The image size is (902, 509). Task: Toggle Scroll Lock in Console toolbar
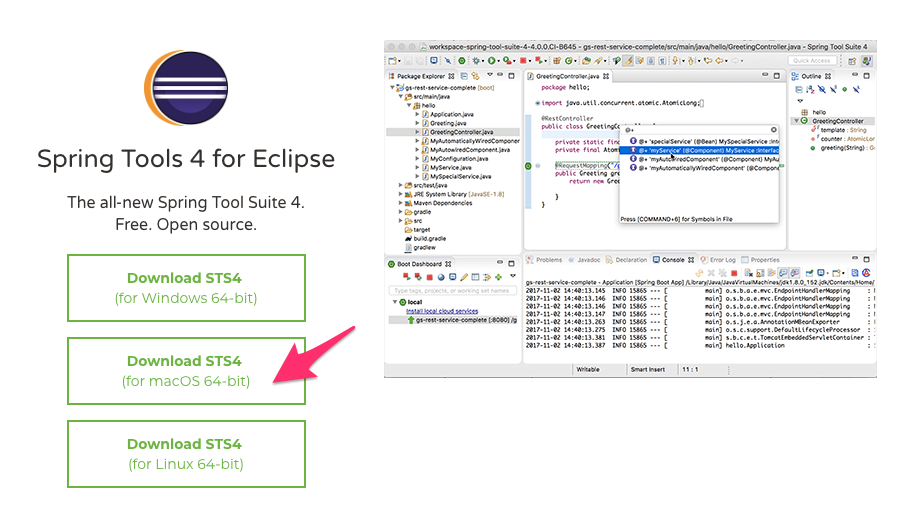point(760,273)
